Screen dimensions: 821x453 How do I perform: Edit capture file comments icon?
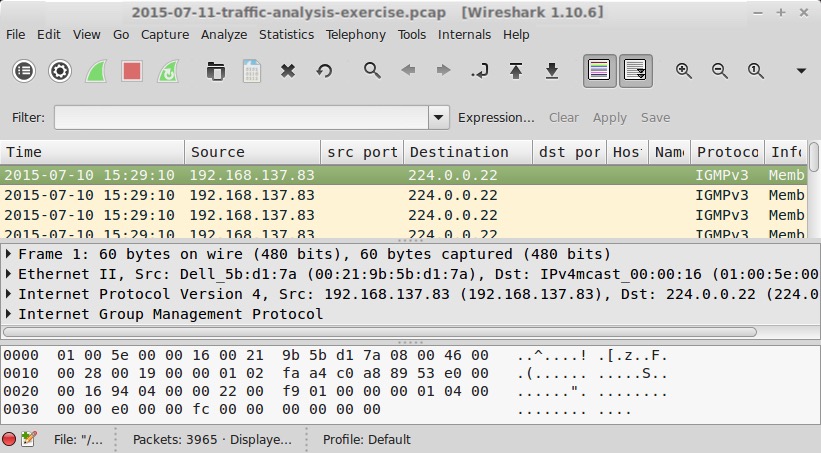click(x=29, y=439)
